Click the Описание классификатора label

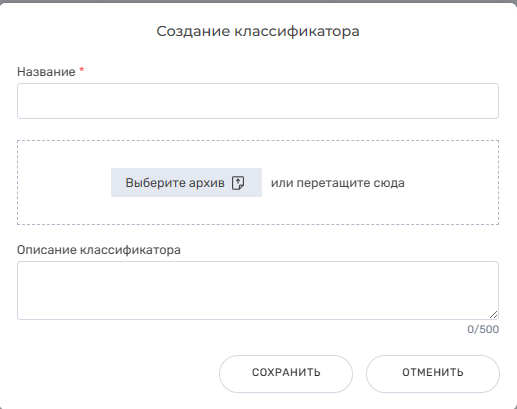99,250
